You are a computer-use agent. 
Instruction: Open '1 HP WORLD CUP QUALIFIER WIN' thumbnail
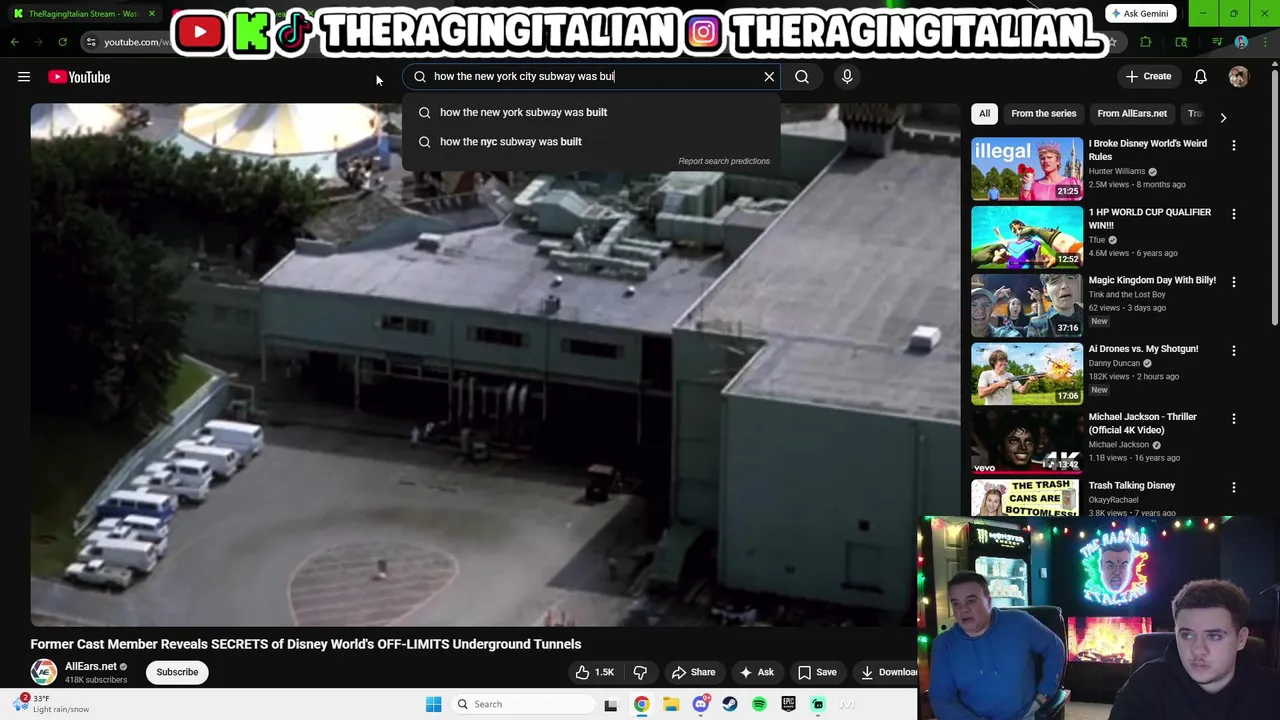[x=1027, y=237]
